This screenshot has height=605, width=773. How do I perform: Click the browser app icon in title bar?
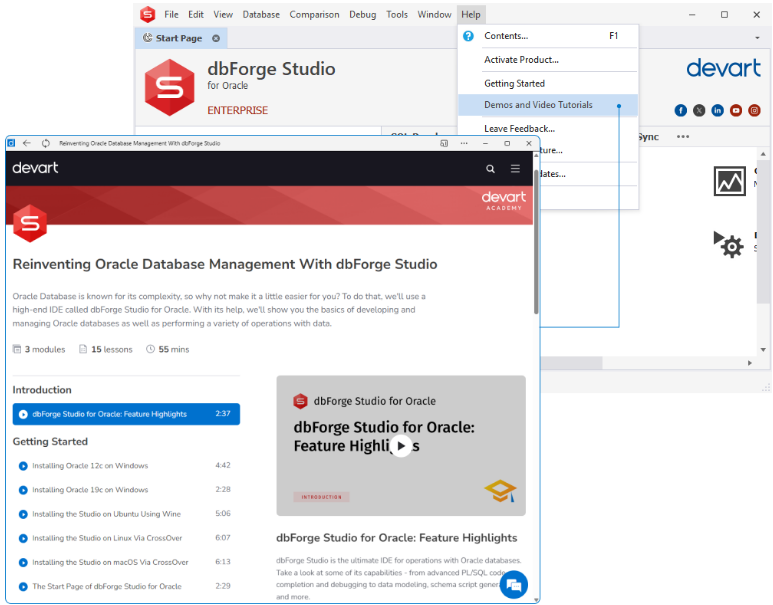pyautogui.click(x=11, y=143)
